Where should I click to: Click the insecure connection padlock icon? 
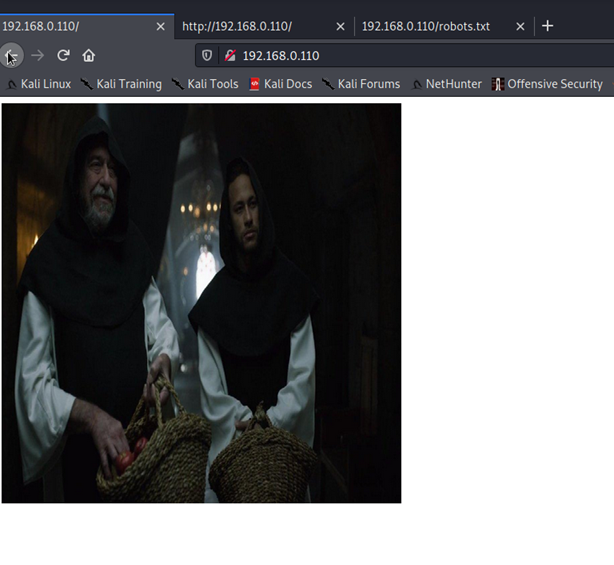(230, 56)
